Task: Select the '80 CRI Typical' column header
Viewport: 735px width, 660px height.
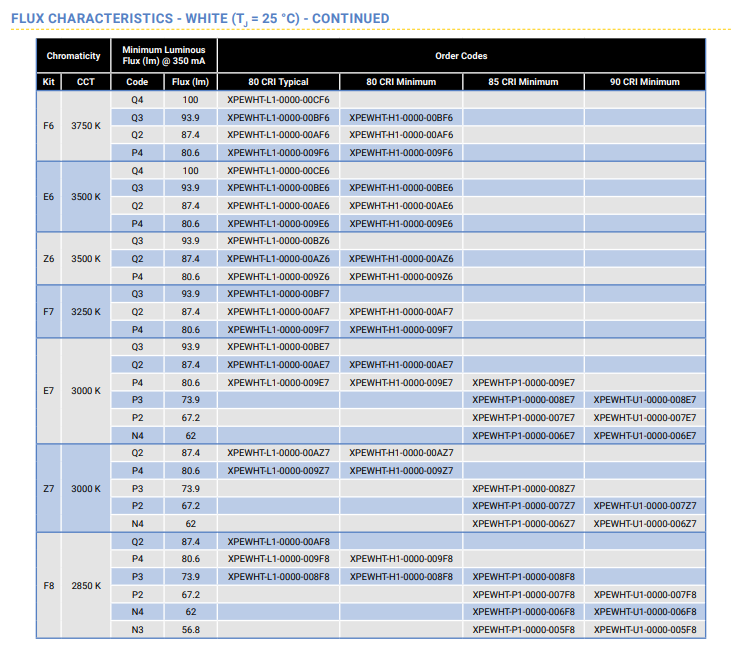Action: [x=278, y=82]
